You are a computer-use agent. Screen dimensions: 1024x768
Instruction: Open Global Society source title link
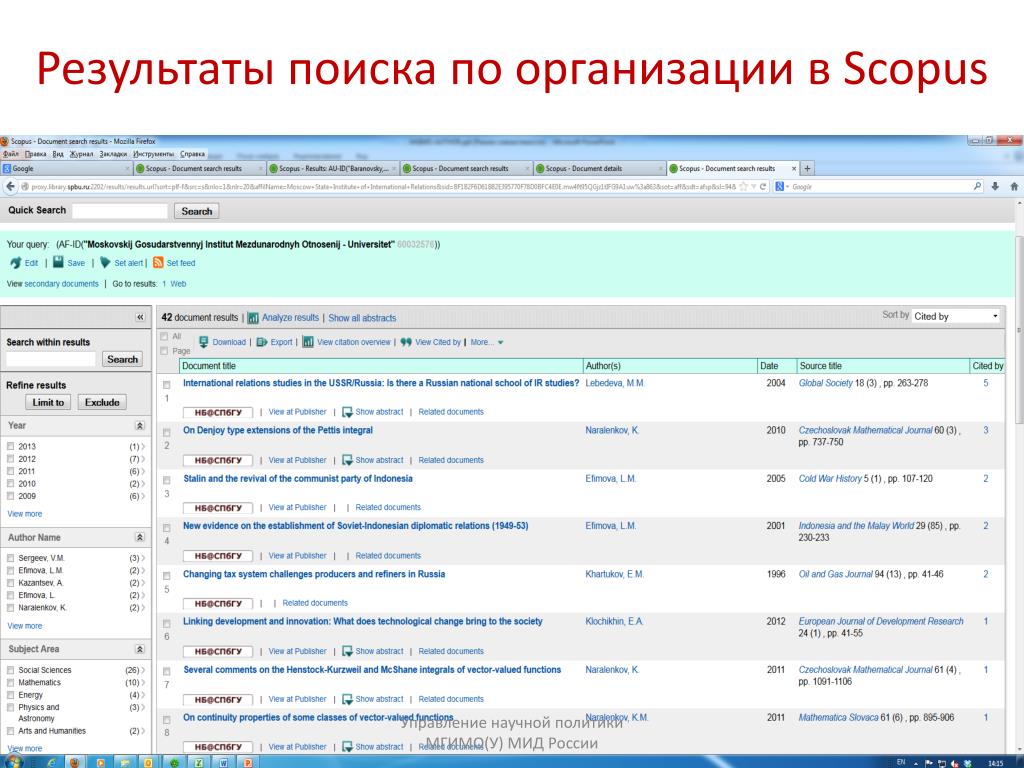tap(825, 383)
